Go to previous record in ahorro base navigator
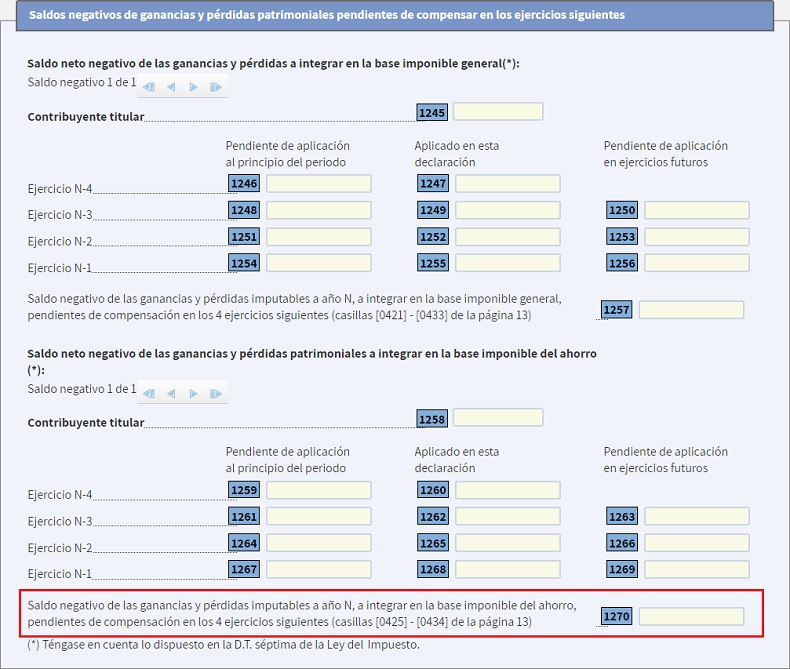This screenshot has width=790, height=669. pos(171,393)
